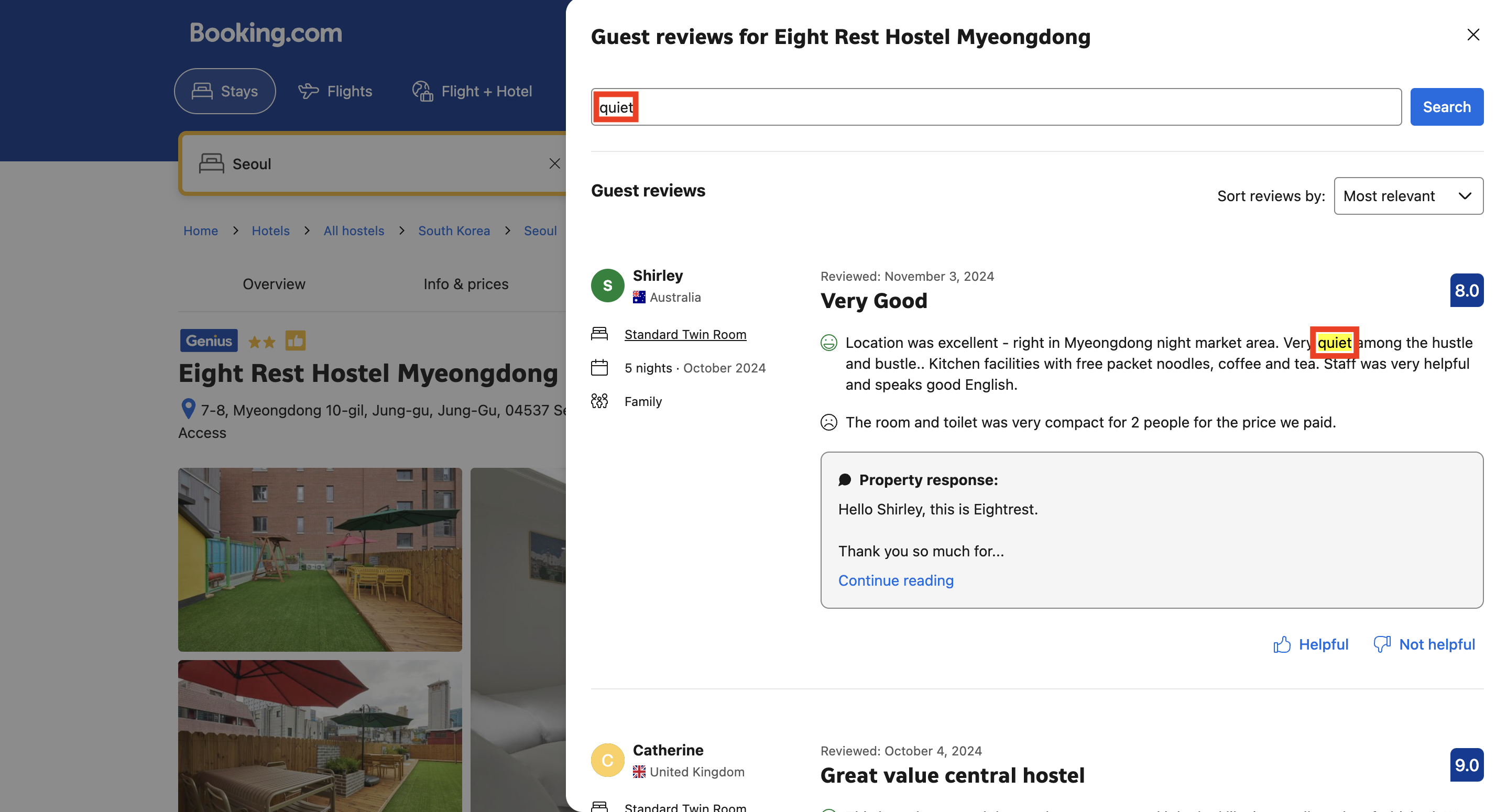Click the two-star rating icon
1507x812 pixels.
point(261,342)
